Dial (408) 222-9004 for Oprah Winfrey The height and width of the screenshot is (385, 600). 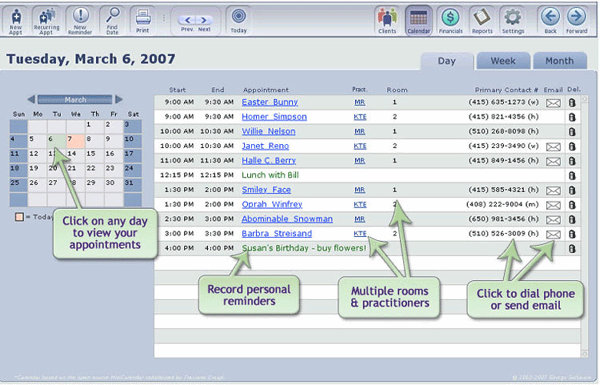(502, 204)
